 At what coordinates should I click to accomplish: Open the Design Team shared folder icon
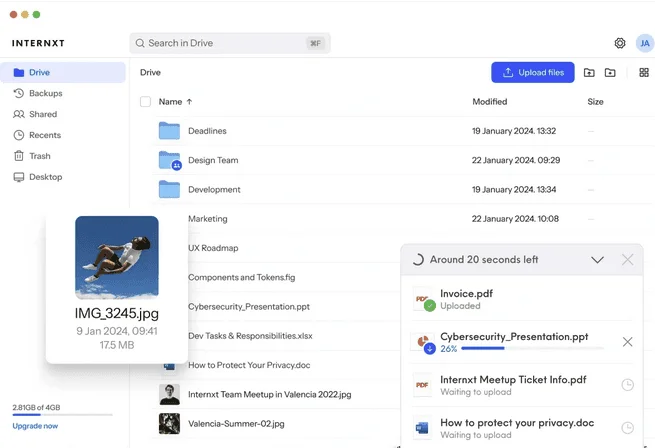point(170,160)
